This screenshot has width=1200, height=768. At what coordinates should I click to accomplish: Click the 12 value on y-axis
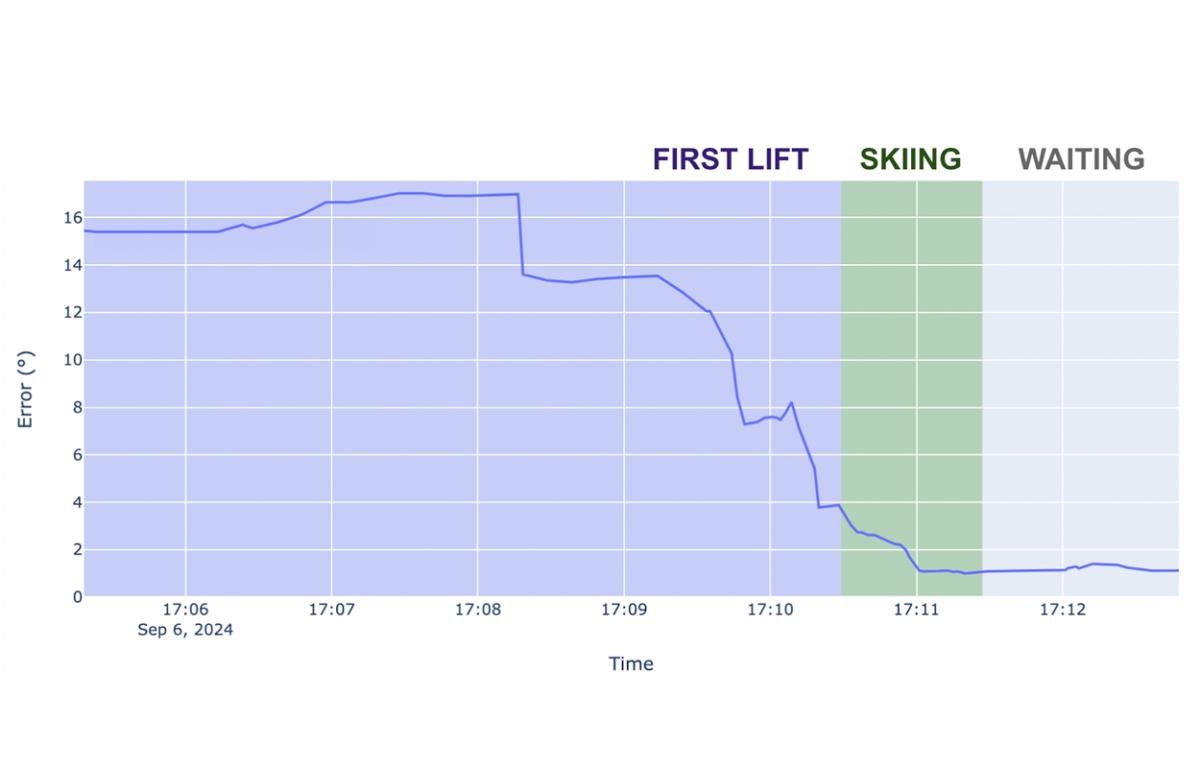point(66,313)
